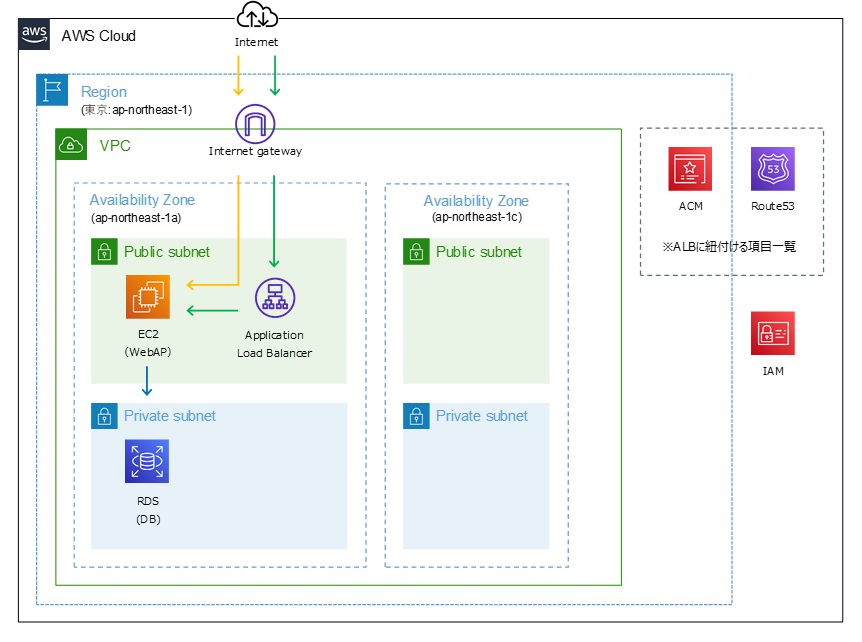Click the "EC2" label text
This screenshot has height=642, width=862.
(148, 334)
